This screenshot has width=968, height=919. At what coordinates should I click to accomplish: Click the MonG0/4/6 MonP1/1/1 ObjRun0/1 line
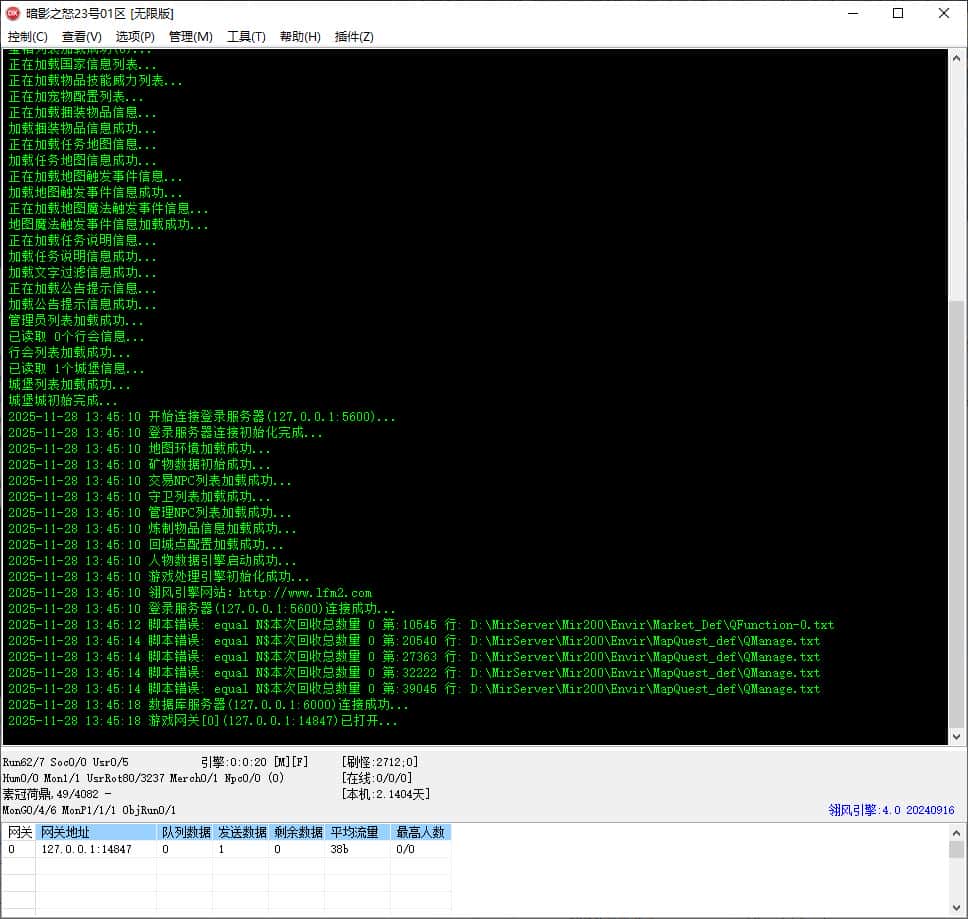tap(89, 810)
